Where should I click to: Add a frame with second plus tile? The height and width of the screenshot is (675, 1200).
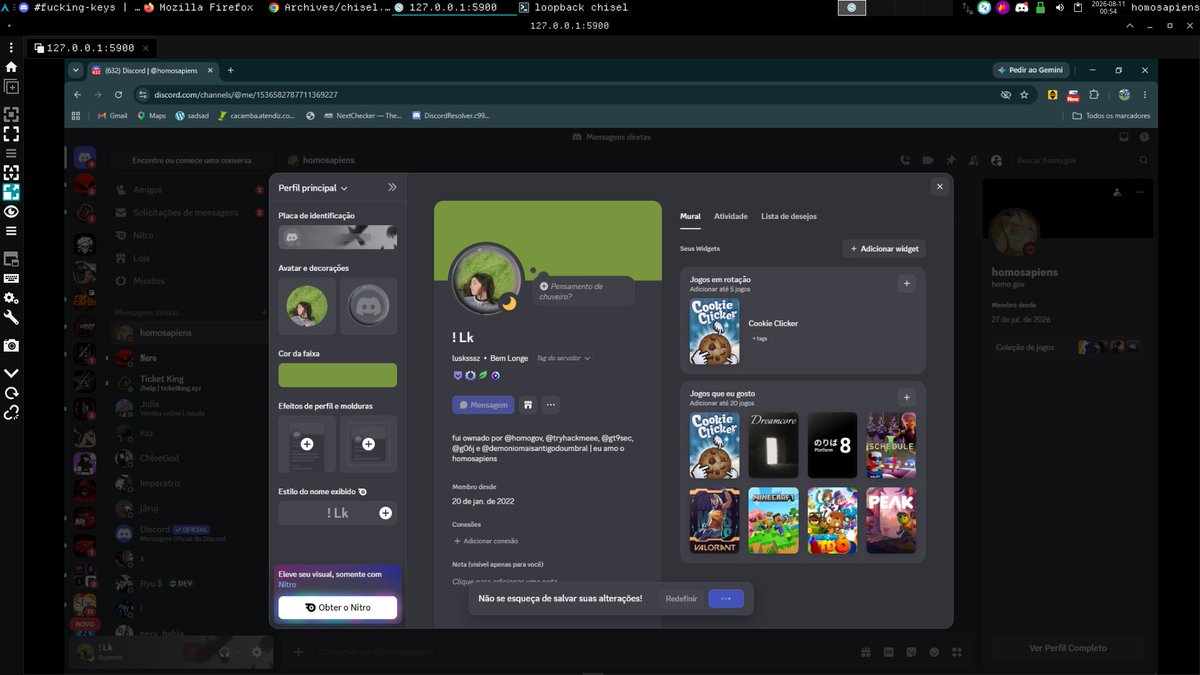point(368,444)
